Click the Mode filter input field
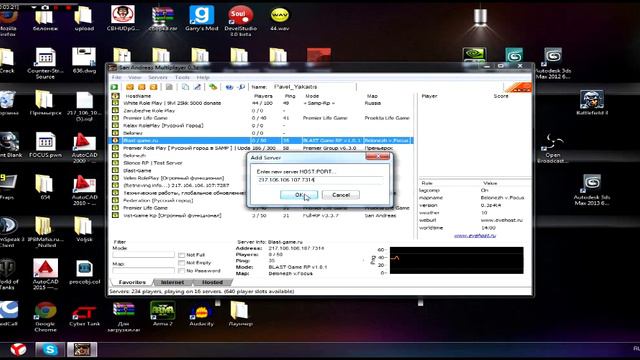This screenshot has height=360, width=640. [143, 255]
